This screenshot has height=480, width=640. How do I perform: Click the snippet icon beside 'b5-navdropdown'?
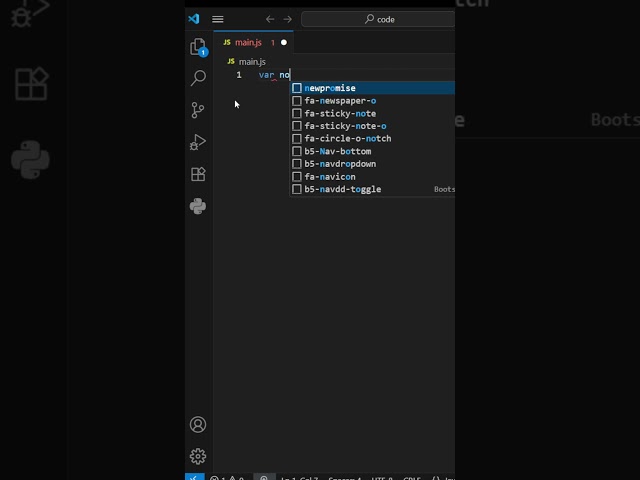point(297,164)
